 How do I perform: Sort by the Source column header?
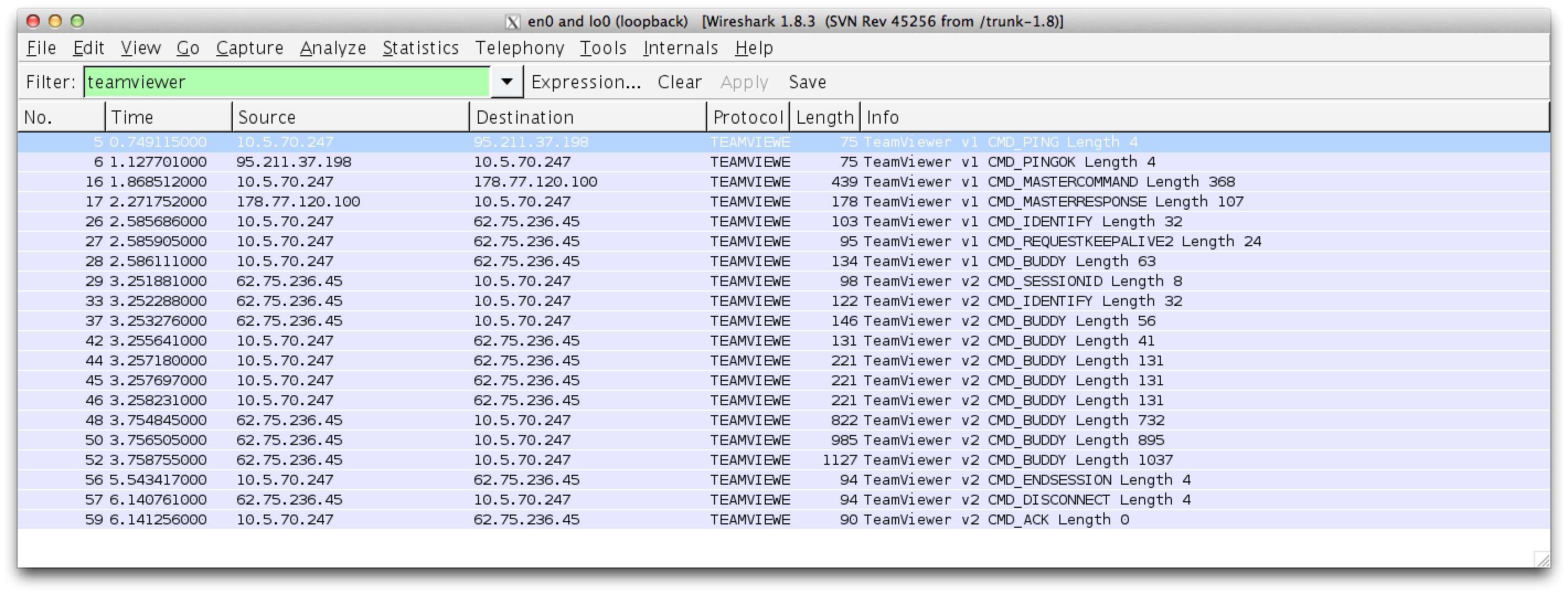[350, 117]
